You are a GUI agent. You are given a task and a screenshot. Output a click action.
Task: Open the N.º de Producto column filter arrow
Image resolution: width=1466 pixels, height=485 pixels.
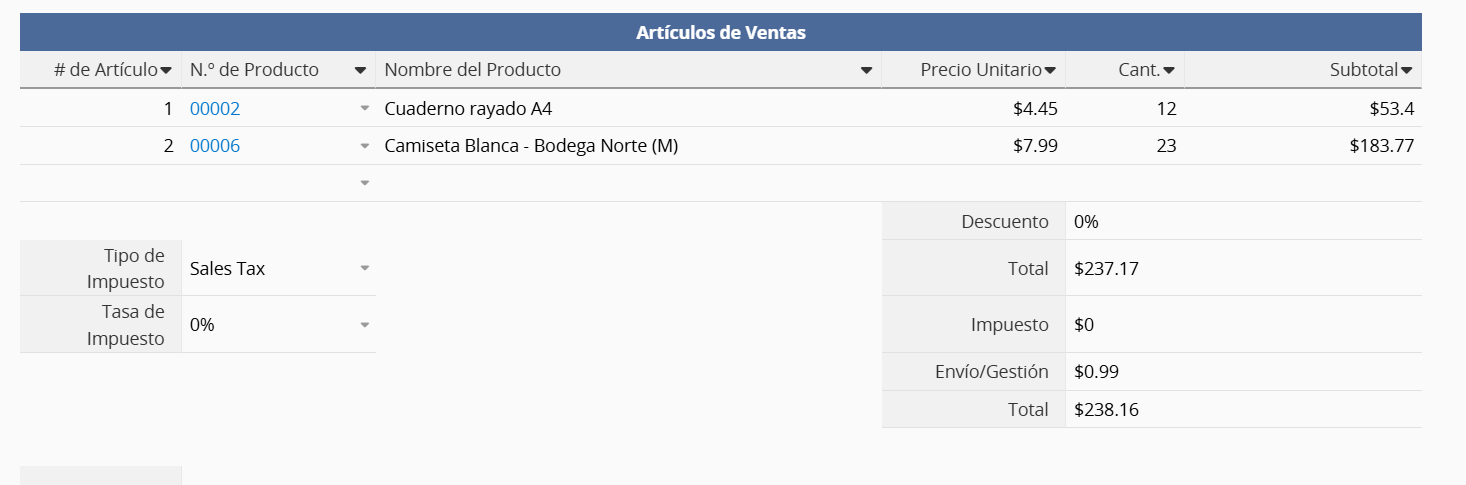(x=360, y=70)
